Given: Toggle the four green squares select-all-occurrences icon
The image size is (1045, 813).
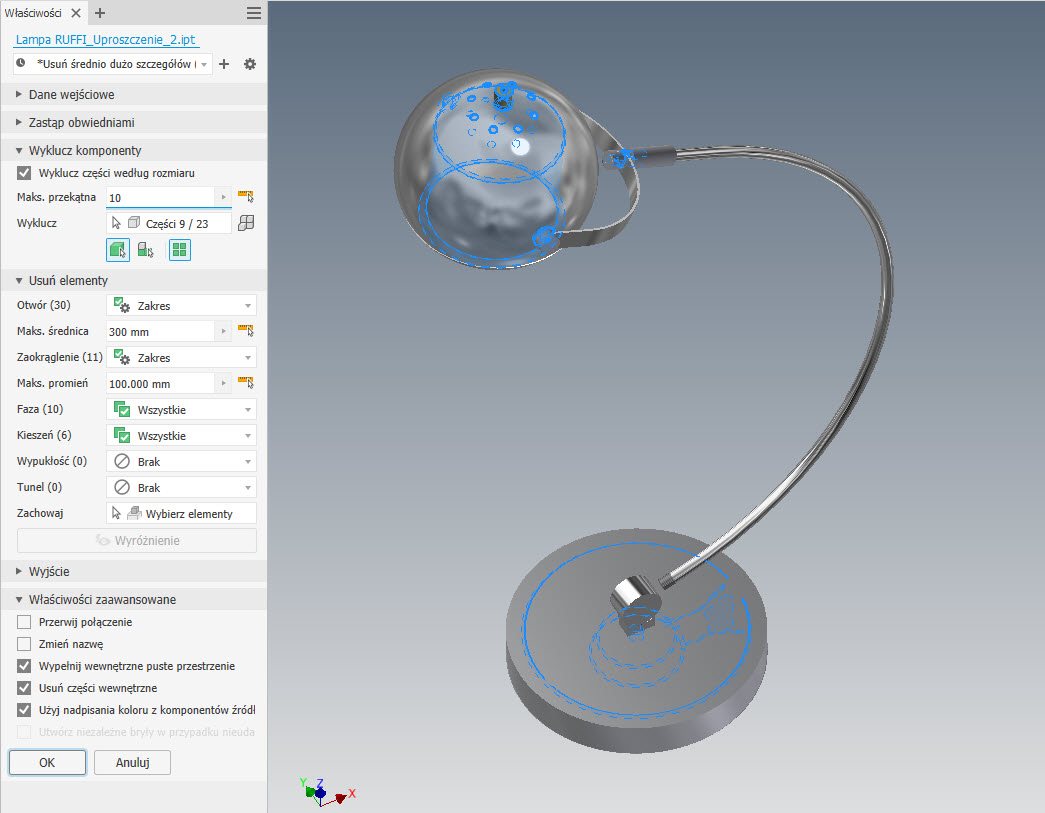Looking at the screenshot, I should coord(180,250).
